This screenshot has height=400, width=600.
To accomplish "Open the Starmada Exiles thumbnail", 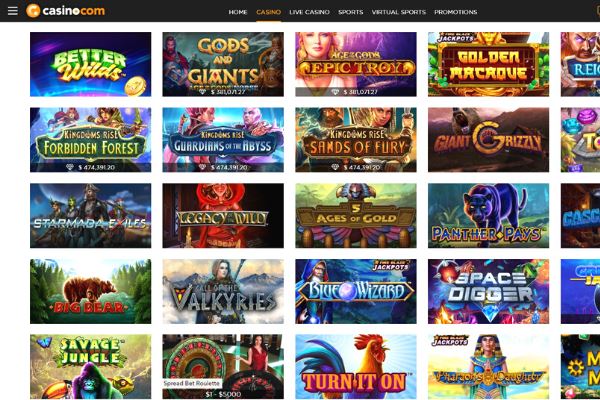I will coord(90,216).
